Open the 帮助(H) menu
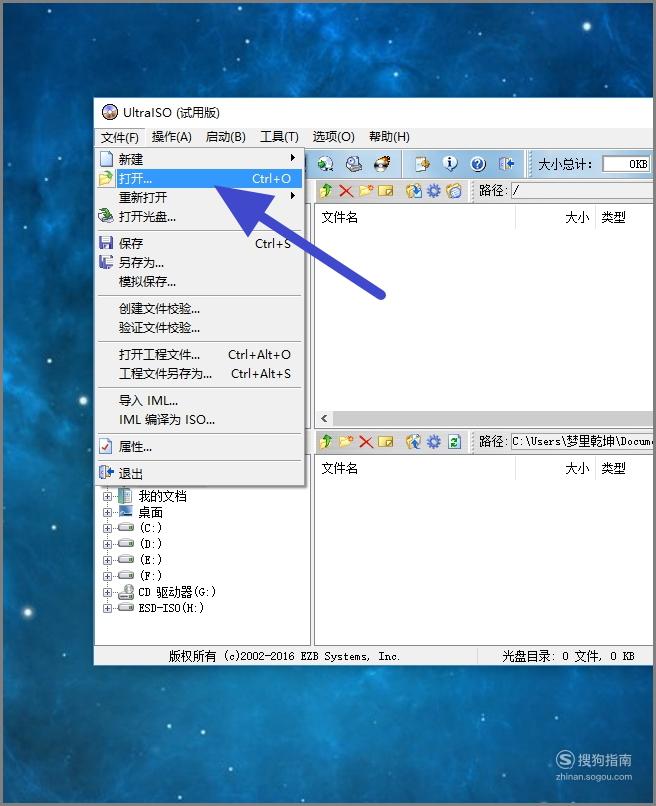Image resolution: width=656 pixels, height=806 pixels. click(x=389, y=137)
